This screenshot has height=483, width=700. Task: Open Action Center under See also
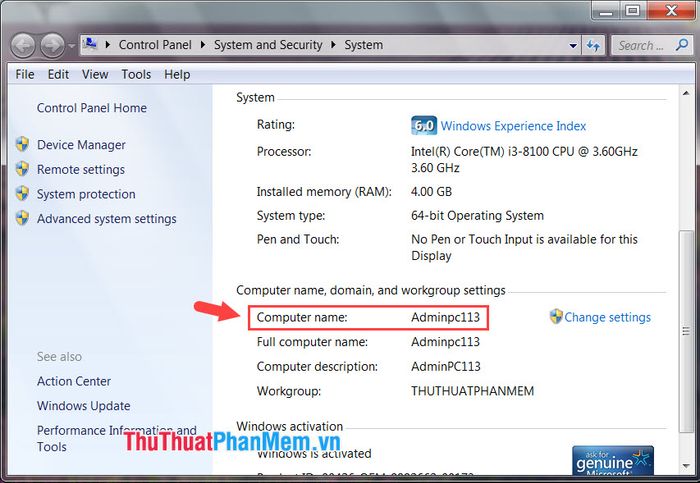[x=74, y=381]
